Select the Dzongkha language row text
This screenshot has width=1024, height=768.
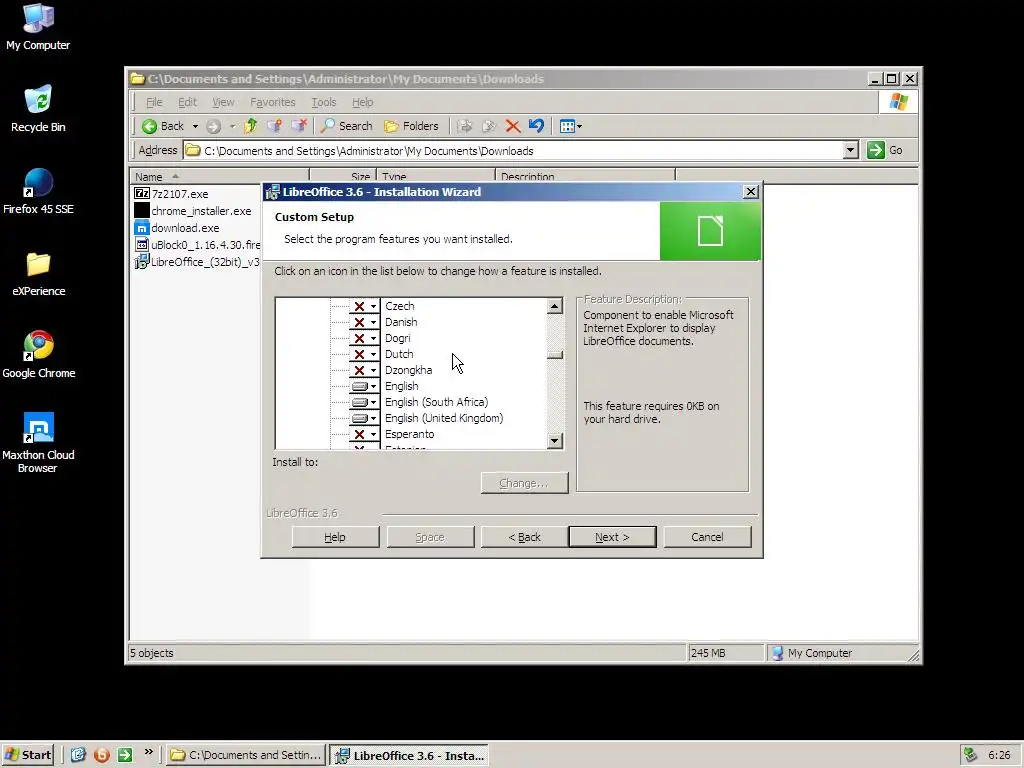click(408, 370)
